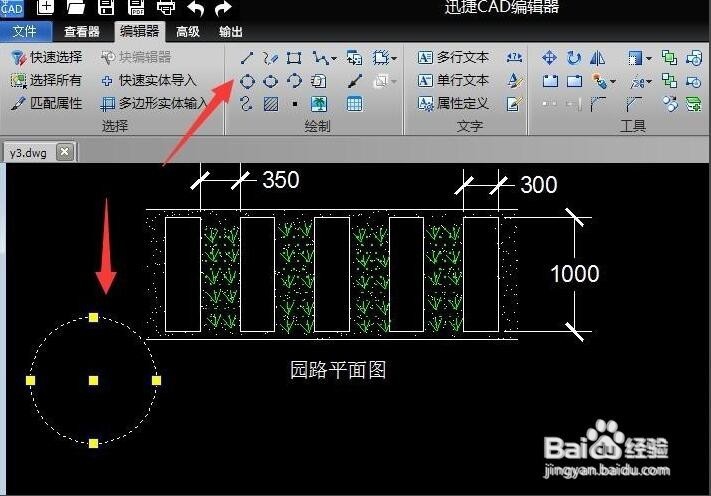Select the Rectangle drawing tool
The width and height of the screenshot is (711, 496).
pyautogui.click(x=294, y=58)
